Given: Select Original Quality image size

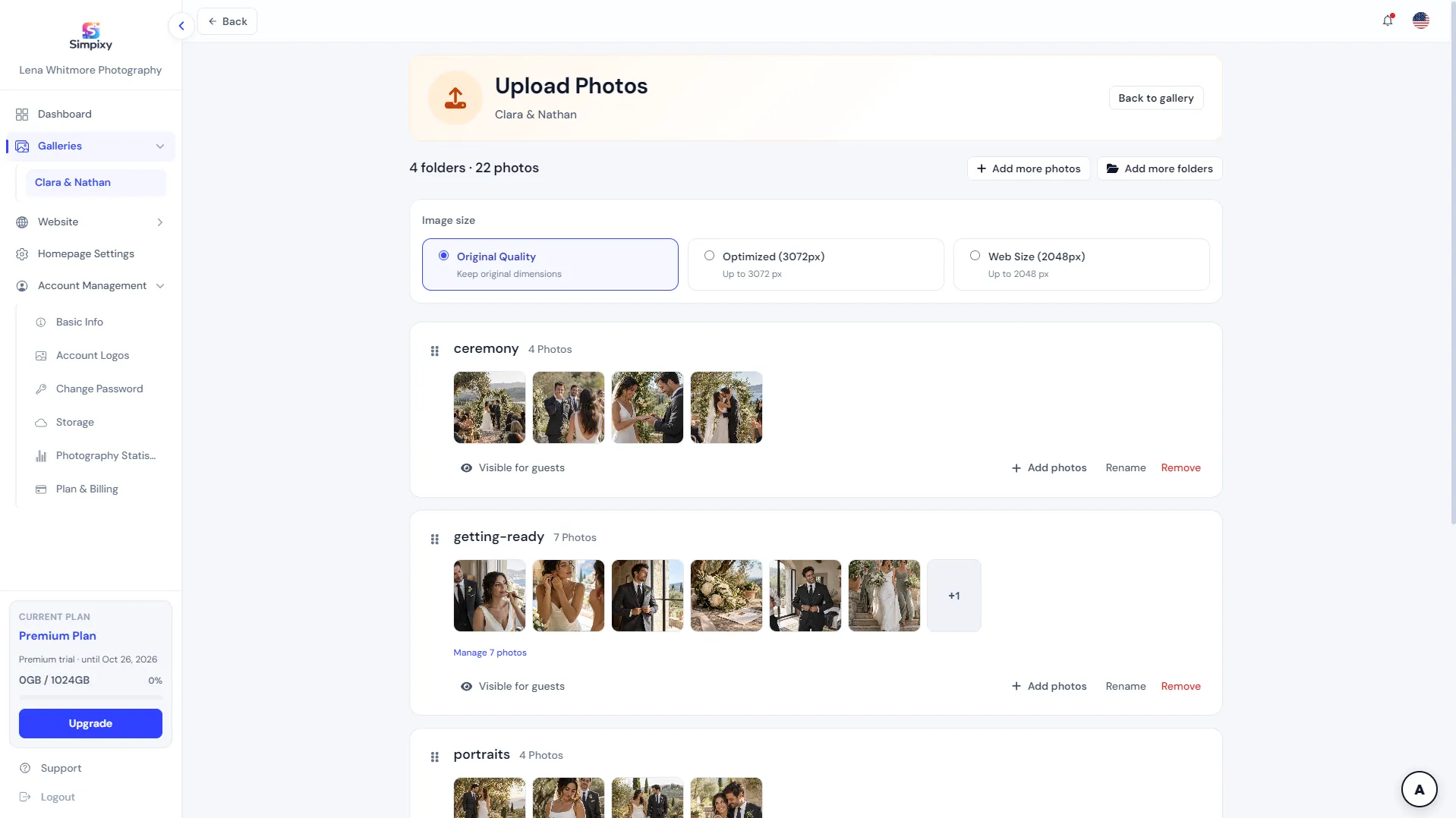Looking at the screenshot, I should 550,264.
